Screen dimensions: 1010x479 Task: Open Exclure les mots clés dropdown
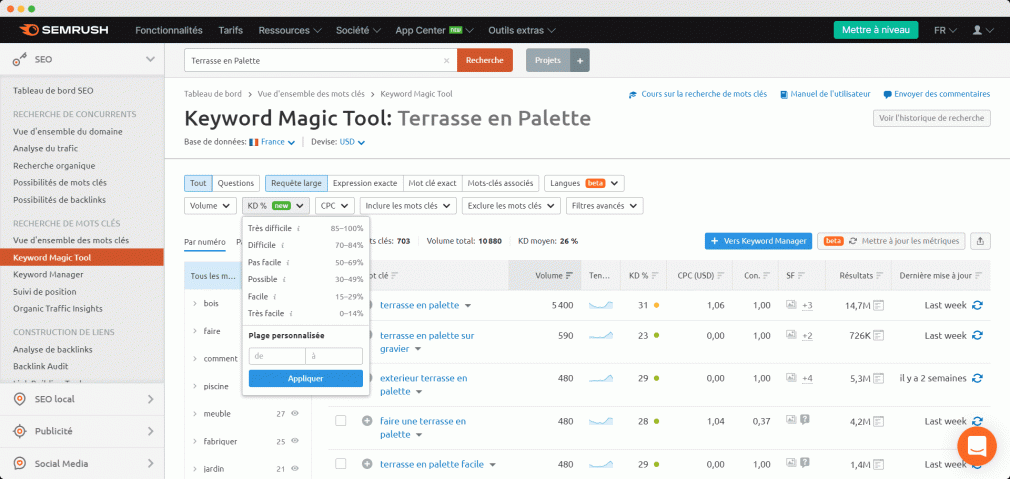click(x=511, y=206)
